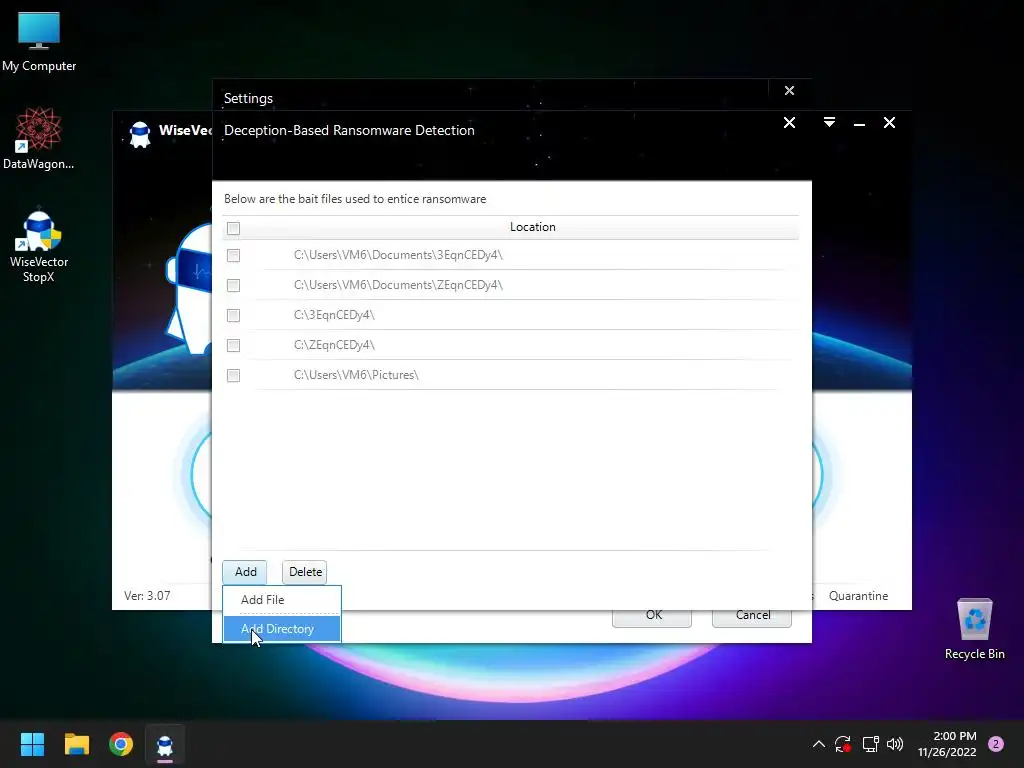The height and width of the screenshot is (768, 1024).
Task: Select path text C:\ZEqnCEDy4\
Action: coord(334,345)
